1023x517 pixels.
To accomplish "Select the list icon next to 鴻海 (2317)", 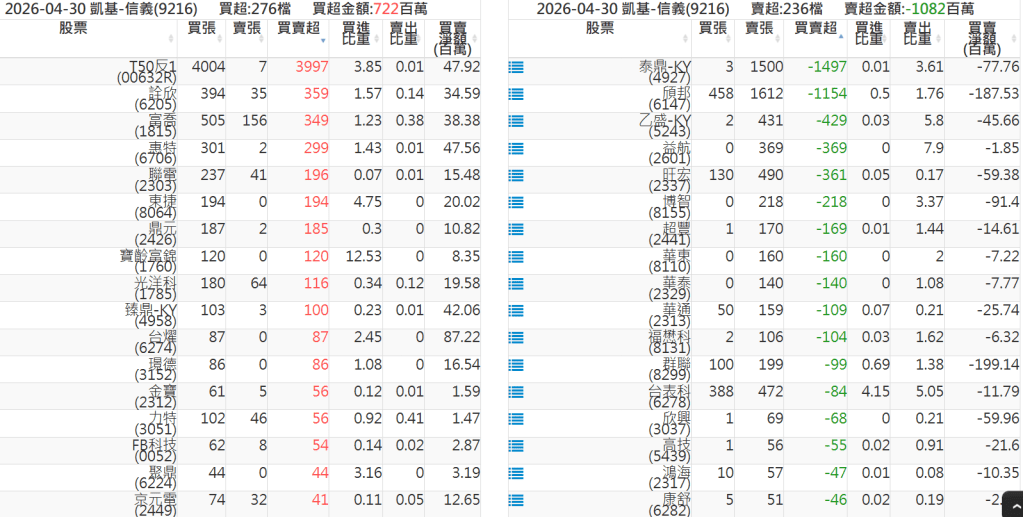I will point(516,471).
